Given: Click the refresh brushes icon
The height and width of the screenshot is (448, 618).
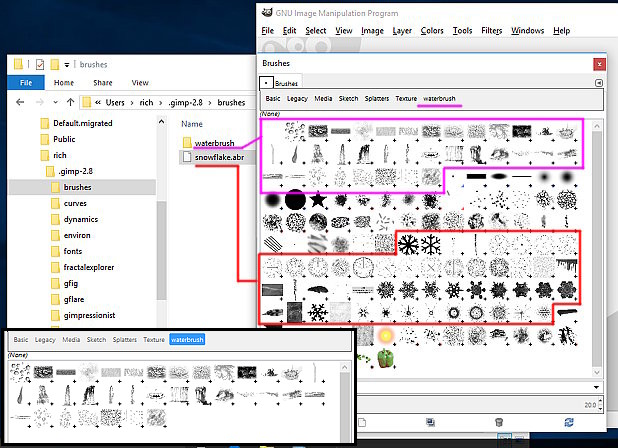Looking at the screenshot, I should pos(569,424).
